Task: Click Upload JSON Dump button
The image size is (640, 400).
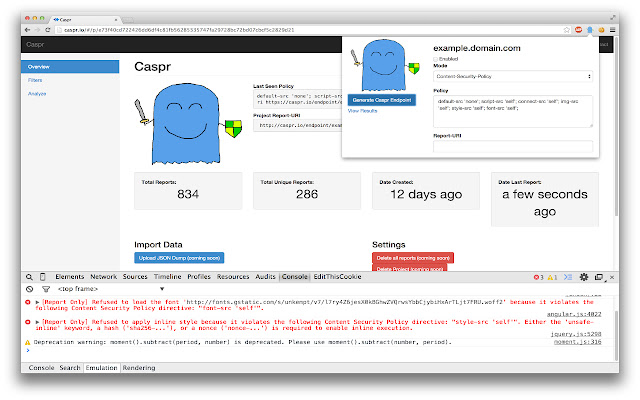Action: pos(179,258)
